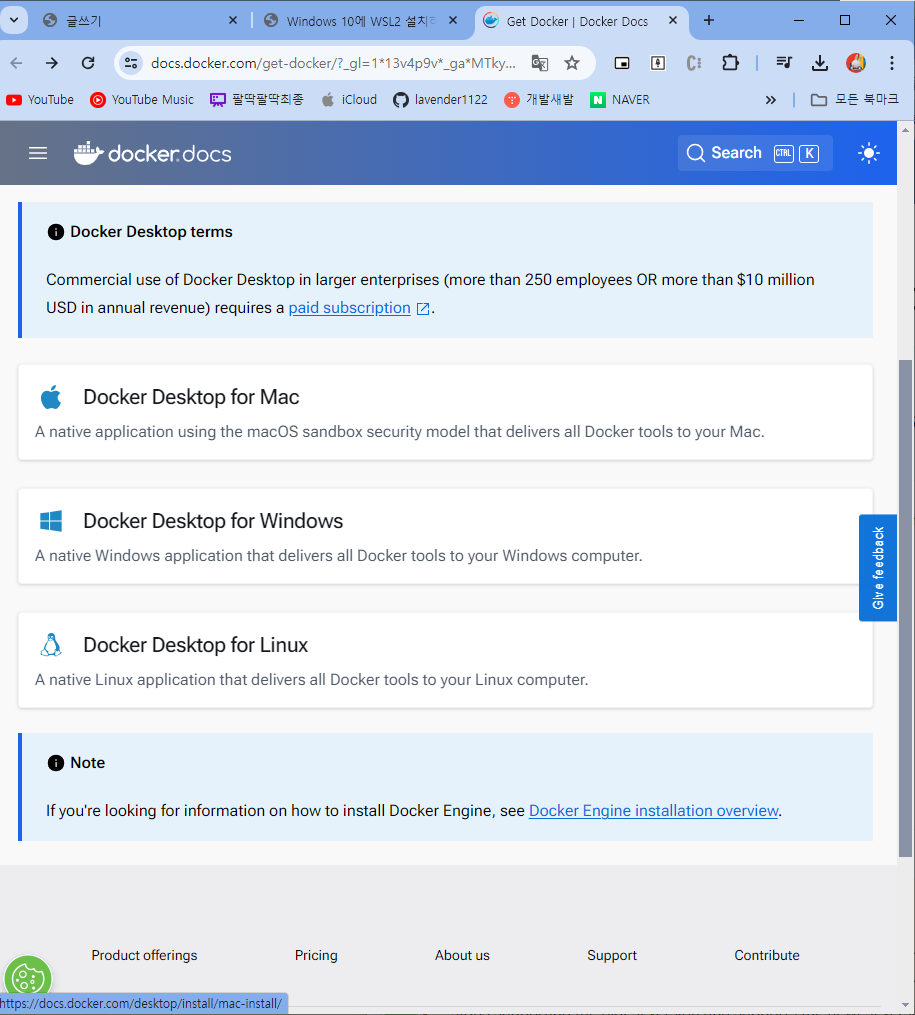Open Docker Desktop for Mac card title
The width and height of the screenshot is (915, 1015).
(x=191, y=397)
